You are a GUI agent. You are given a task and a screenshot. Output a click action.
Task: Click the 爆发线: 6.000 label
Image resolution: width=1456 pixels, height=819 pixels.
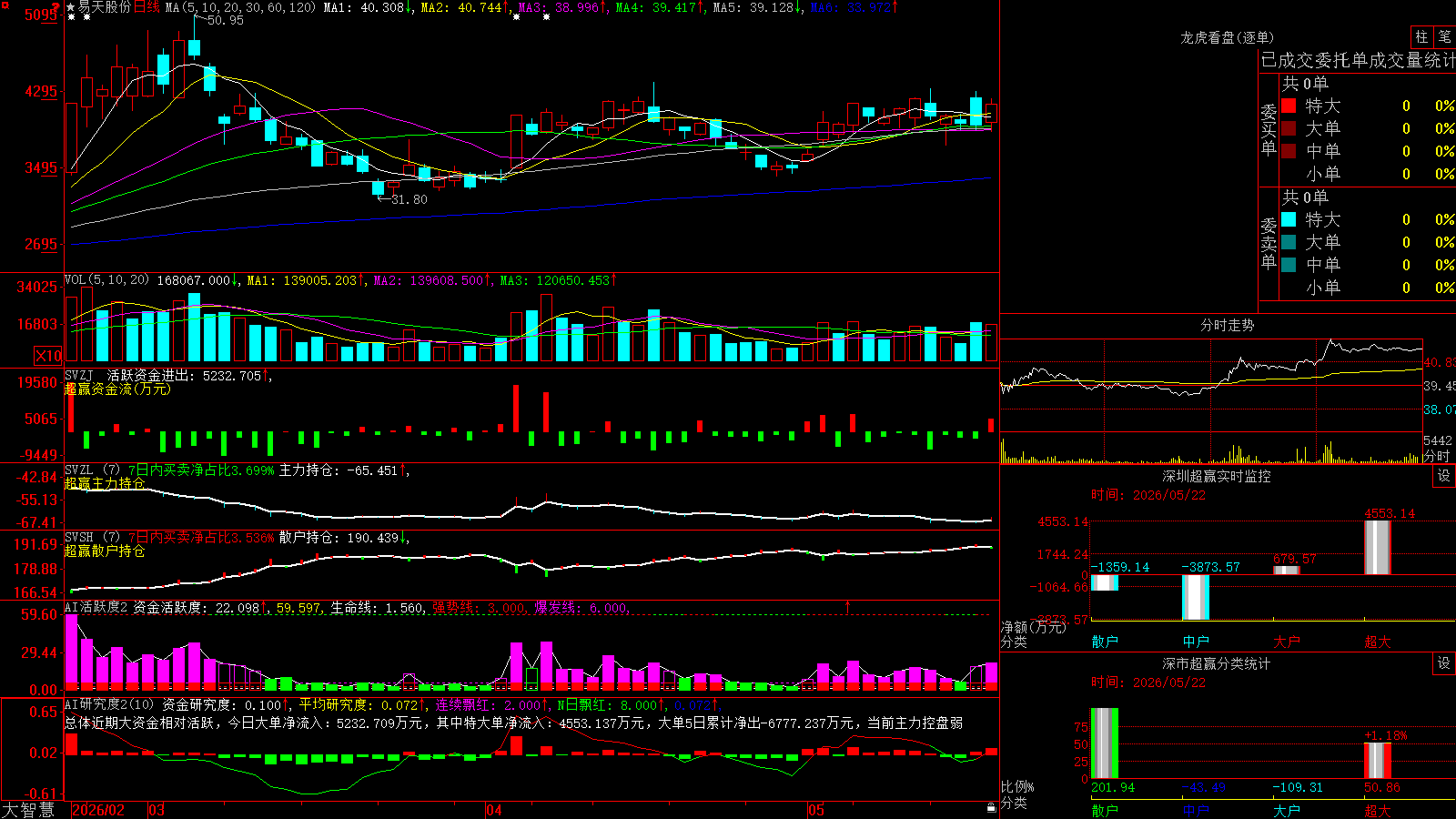(581, 607)
